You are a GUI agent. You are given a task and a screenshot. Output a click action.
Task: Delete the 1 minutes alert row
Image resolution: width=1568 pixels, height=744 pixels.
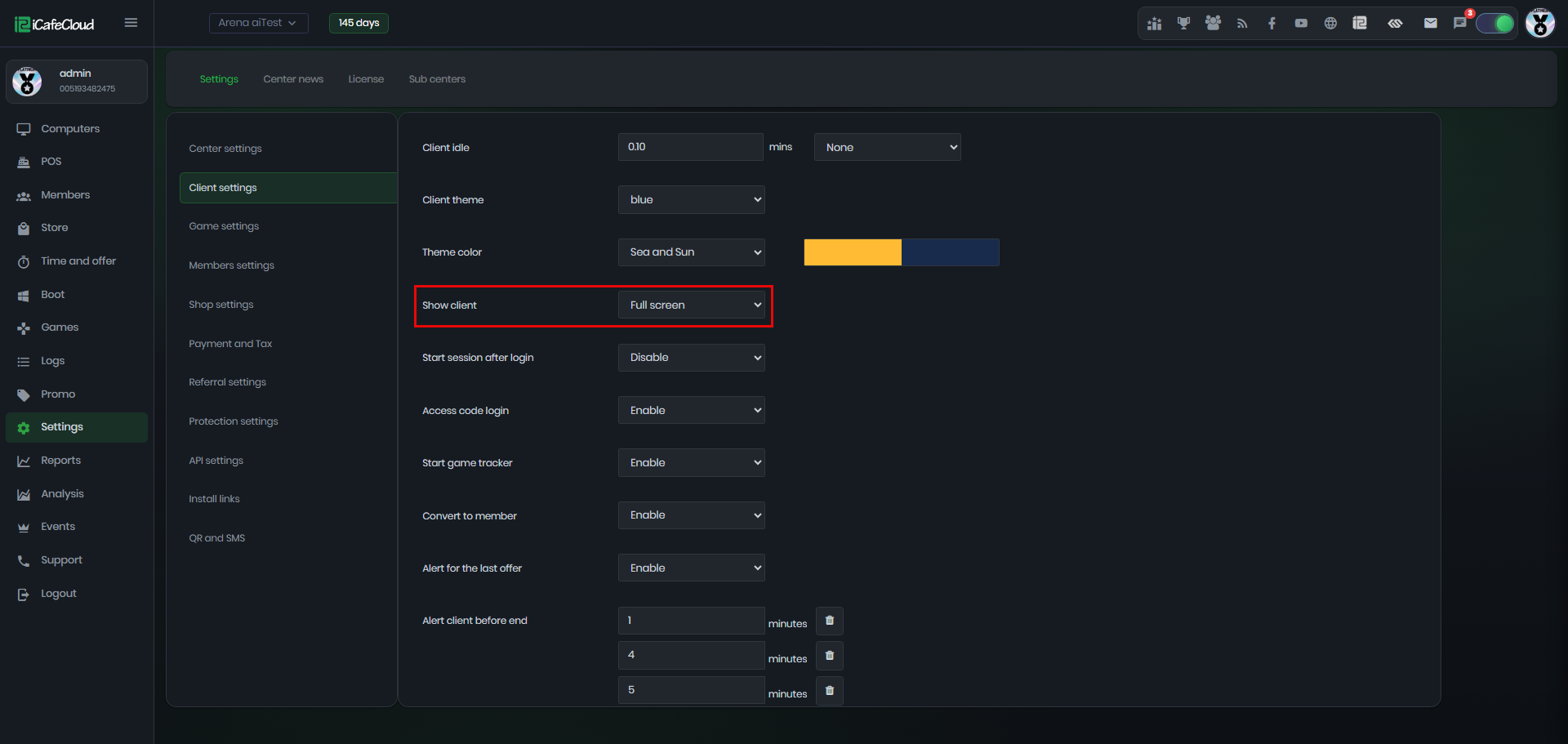click(x=830, y=621)
